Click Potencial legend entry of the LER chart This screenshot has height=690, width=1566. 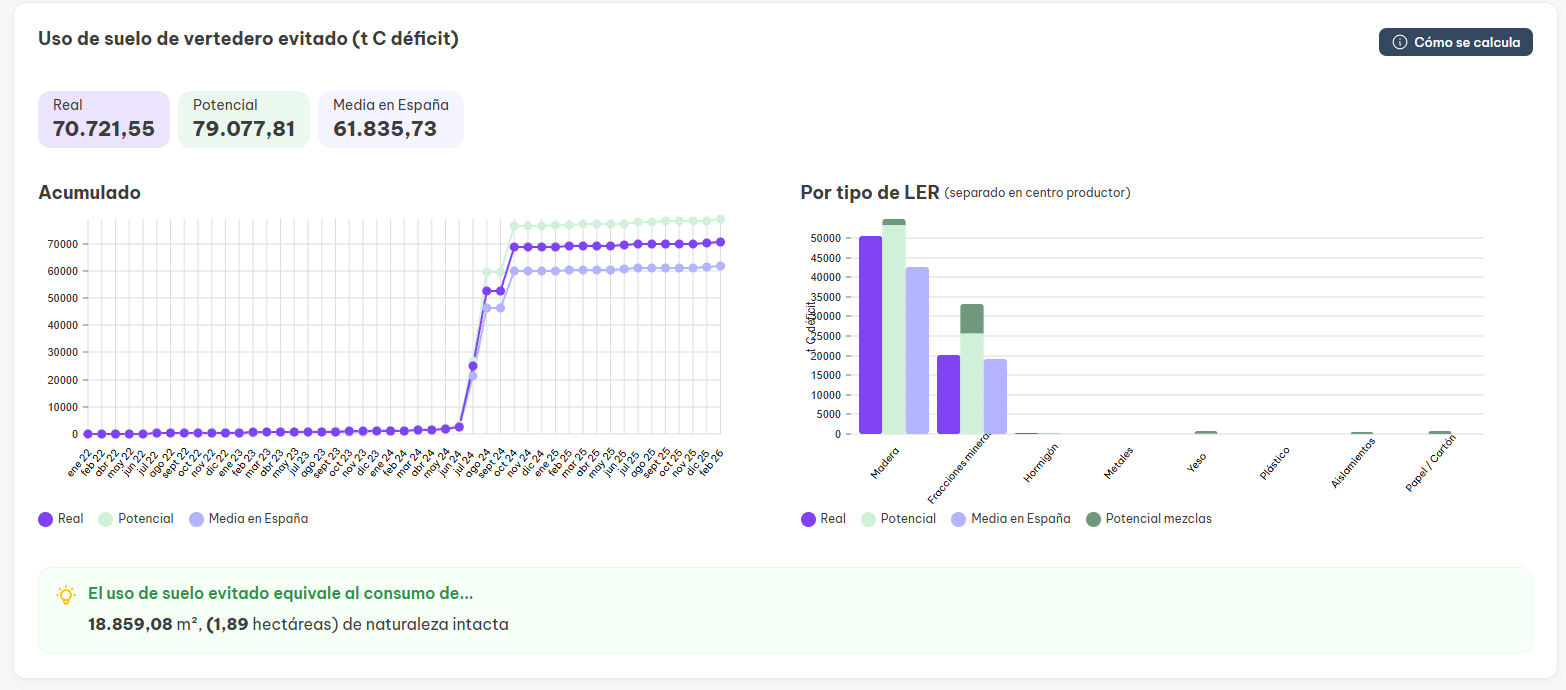(x=898, y=519)
